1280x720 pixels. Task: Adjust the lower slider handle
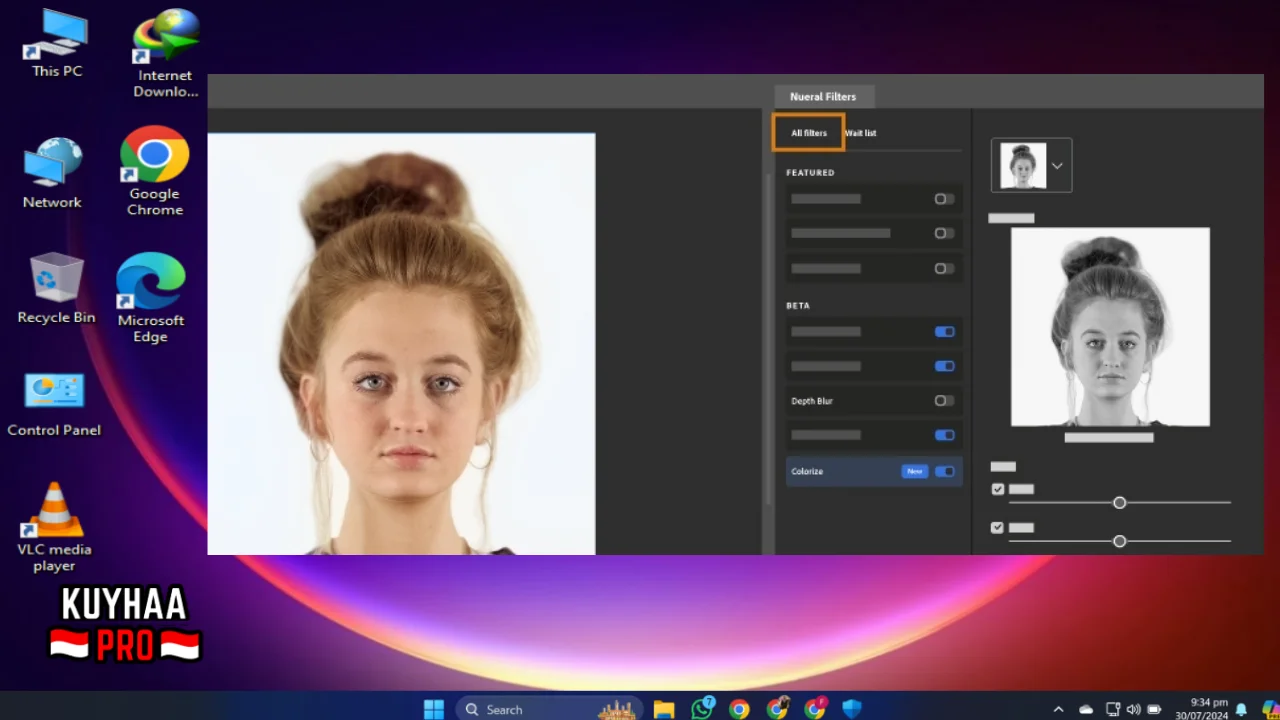coord(1120,541)
